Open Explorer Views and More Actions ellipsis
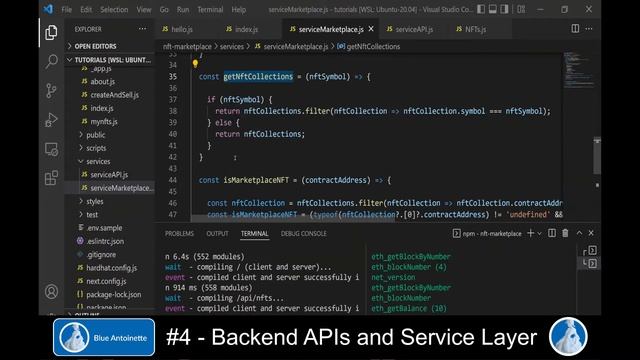The height and width of the screenshot is (360, 640). click(142, 29)
